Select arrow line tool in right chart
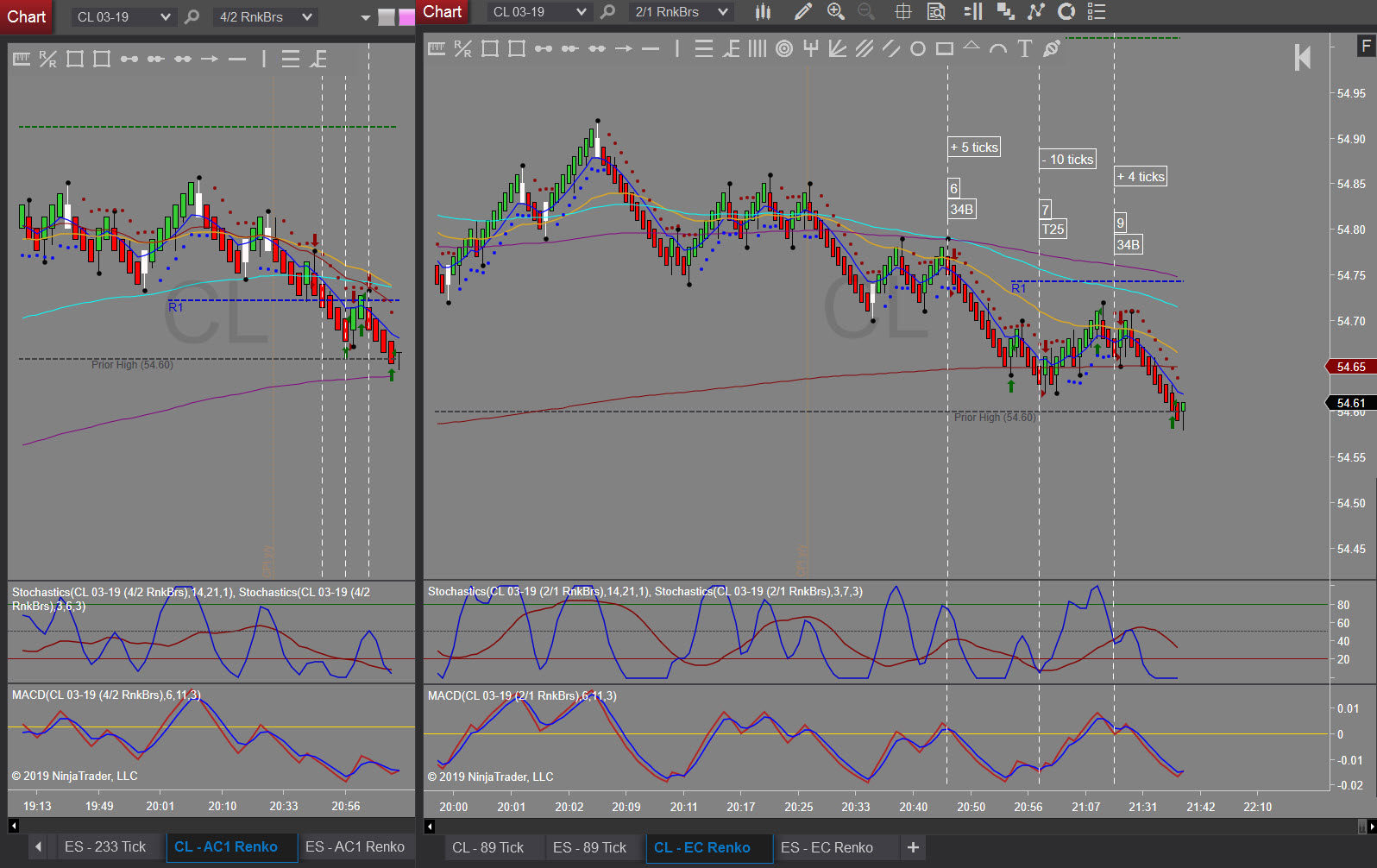 pos(624,49)
